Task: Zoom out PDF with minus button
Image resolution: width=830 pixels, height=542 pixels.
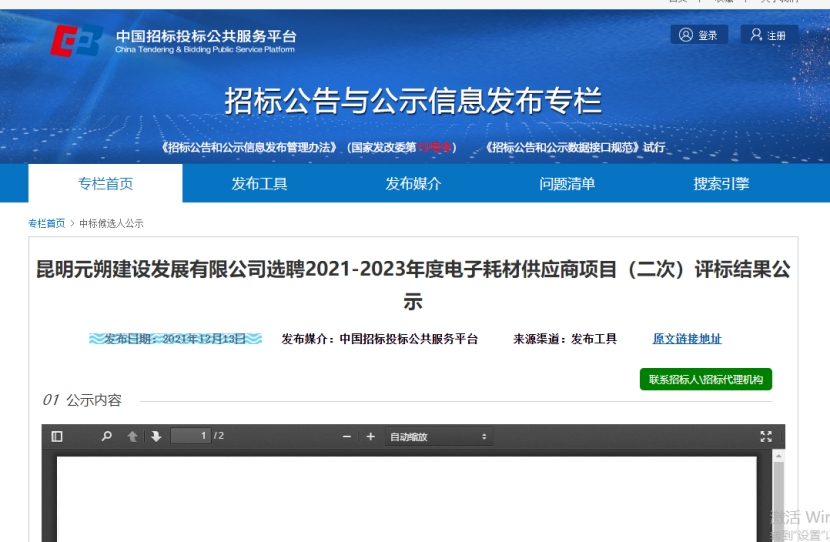Action: click(347, 436)
